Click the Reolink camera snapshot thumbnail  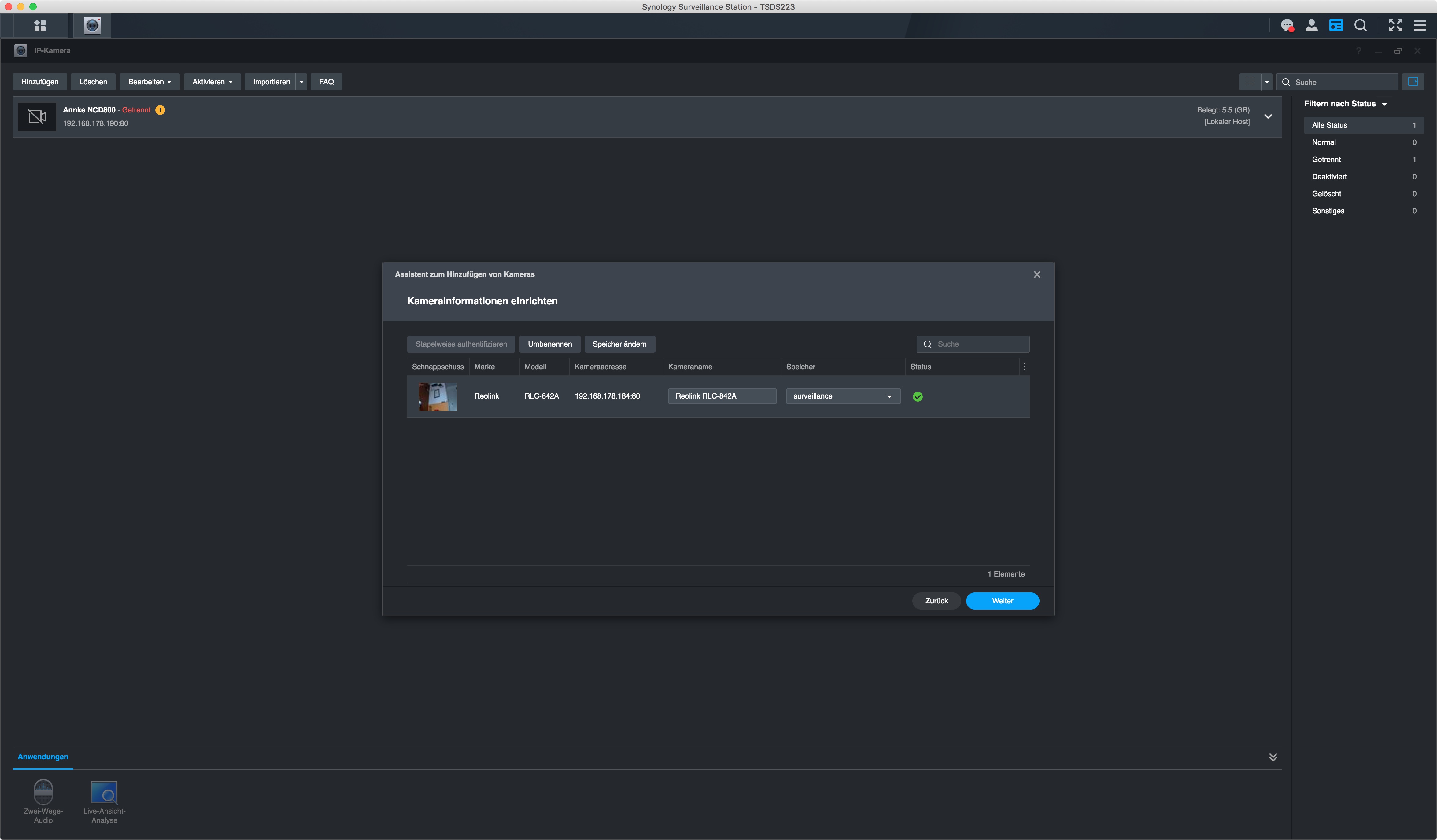coord(438,396)
